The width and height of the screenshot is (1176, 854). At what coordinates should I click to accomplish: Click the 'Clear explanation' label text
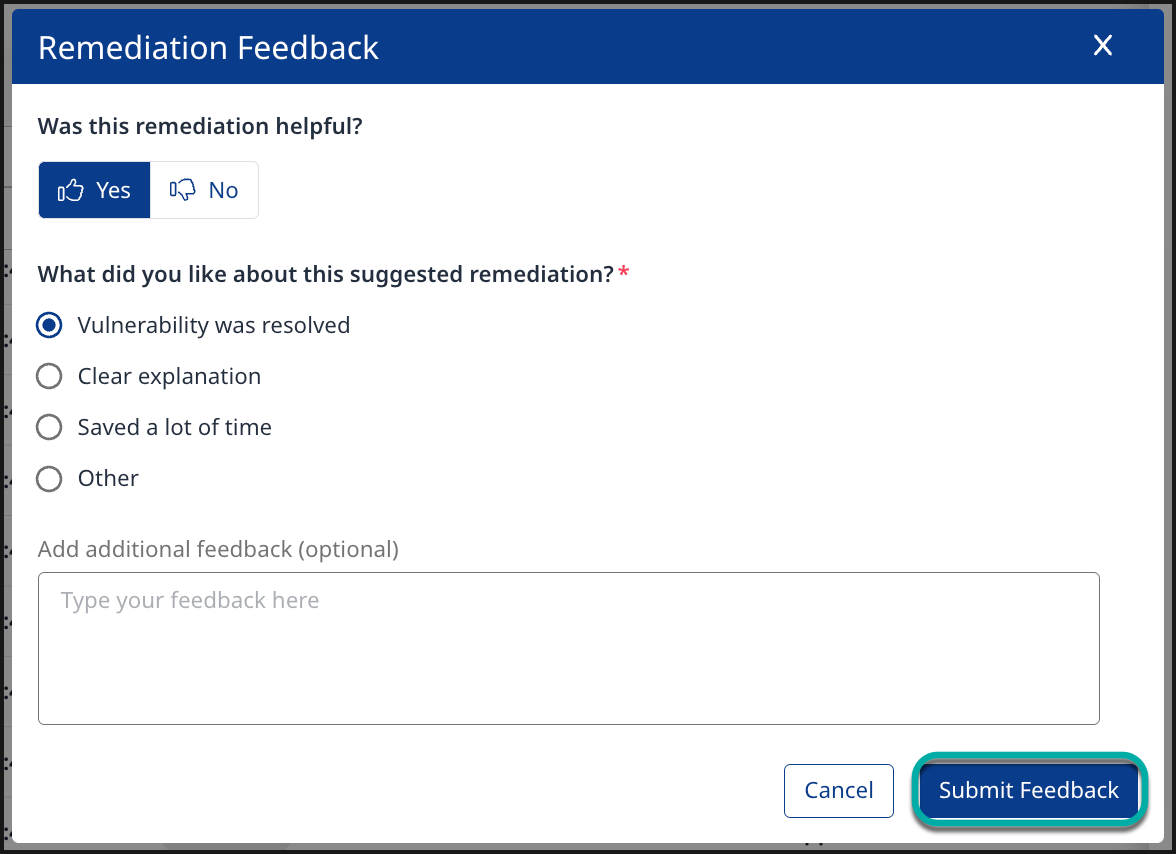tap(169, 376)
